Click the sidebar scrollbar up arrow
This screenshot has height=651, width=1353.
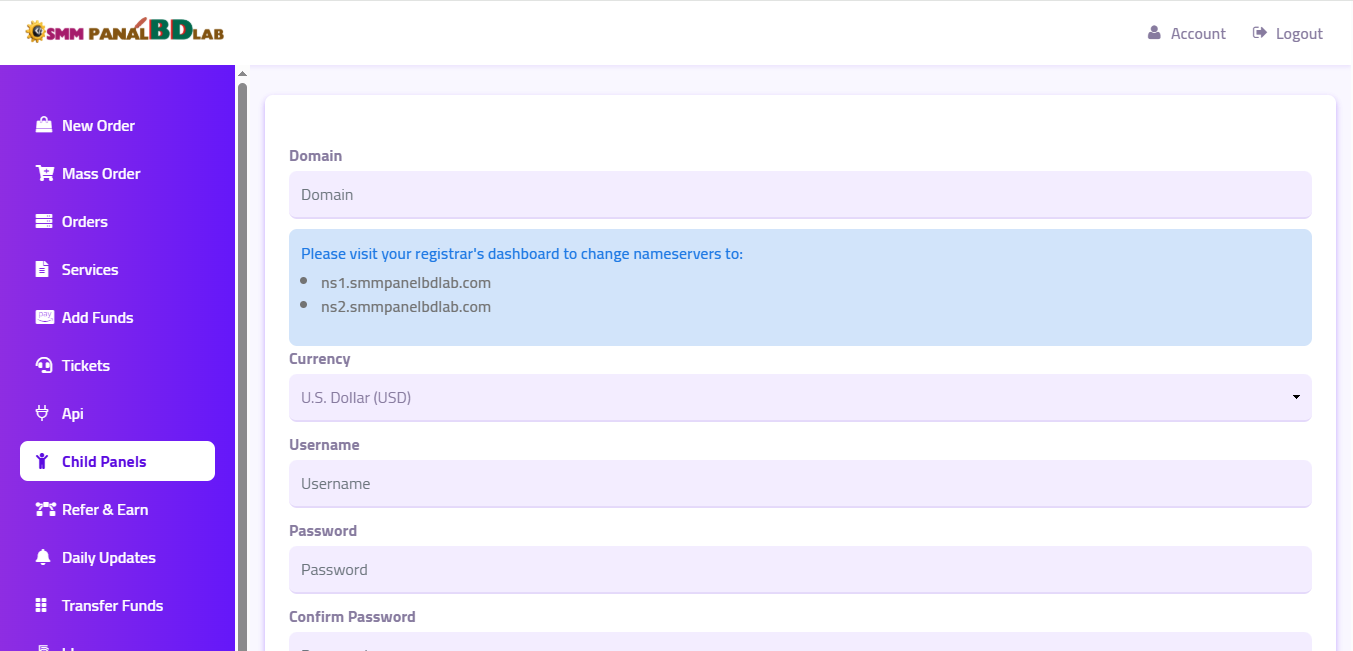[x=241, y=73]
